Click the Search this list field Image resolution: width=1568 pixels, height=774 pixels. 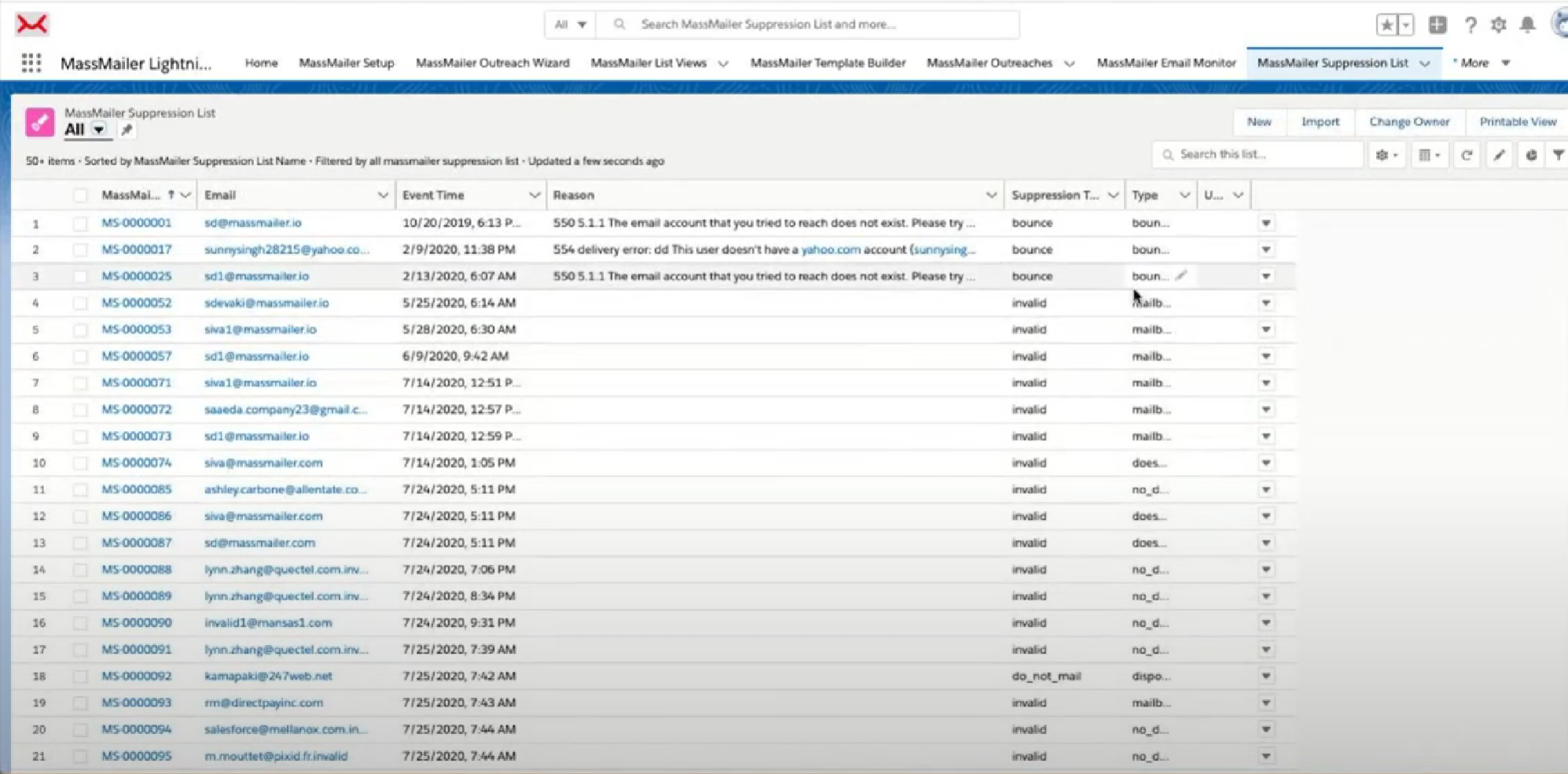[x=1257, y=155]
